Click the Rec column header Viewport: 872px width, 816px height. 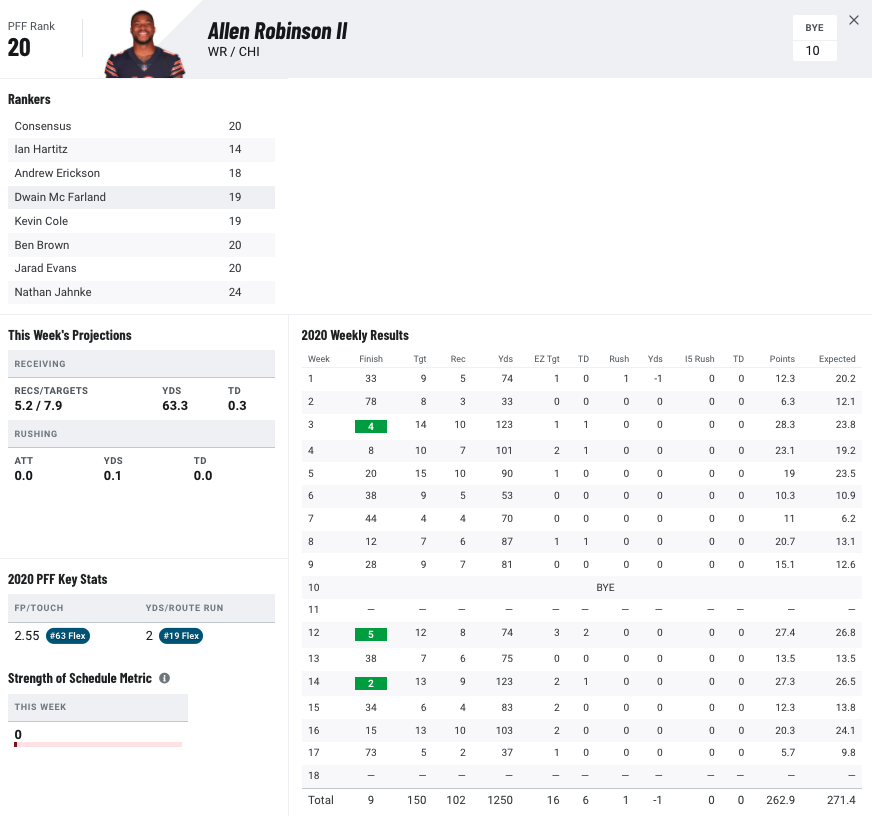tap(458, 359)
